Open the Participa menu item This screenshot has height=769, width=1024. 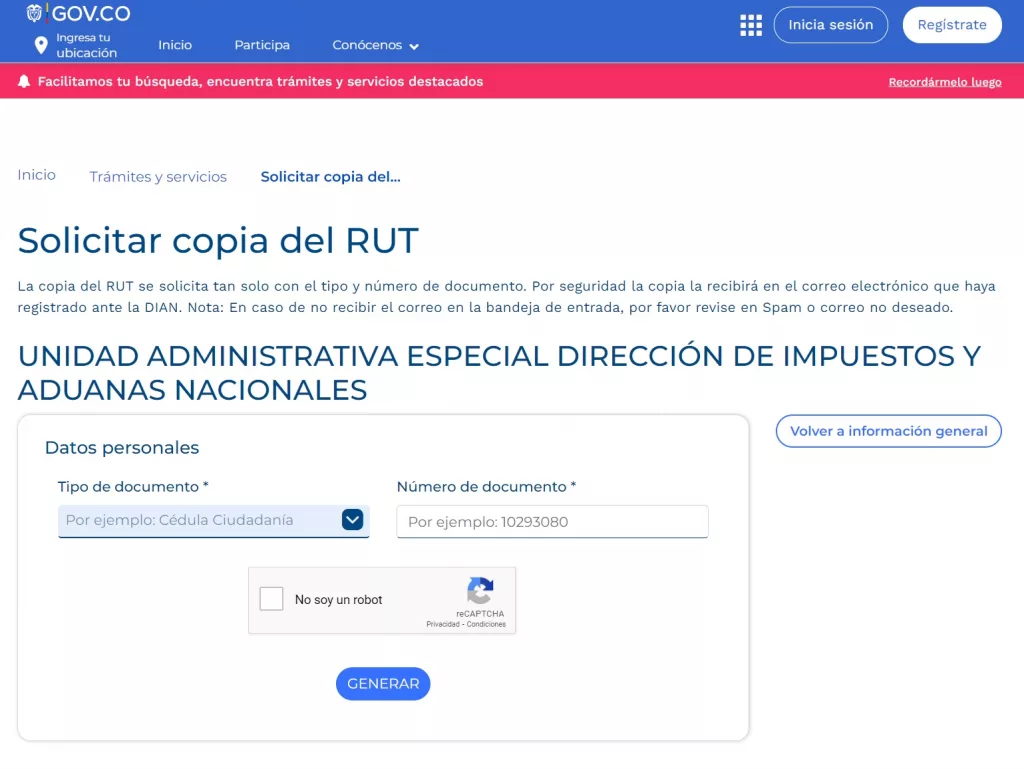pos(262,45)
